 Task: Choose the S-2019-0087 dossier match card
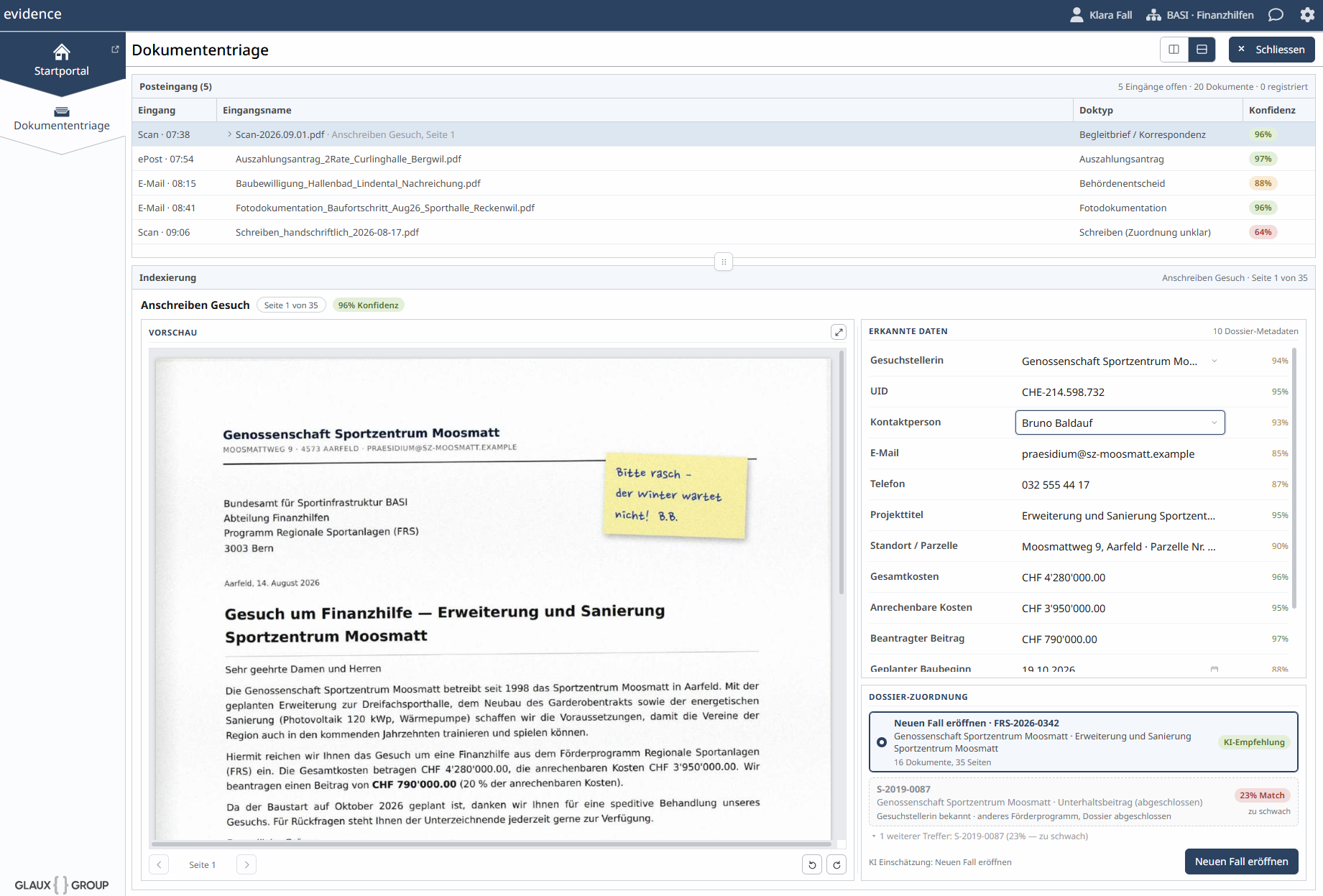click(1083, 802)
